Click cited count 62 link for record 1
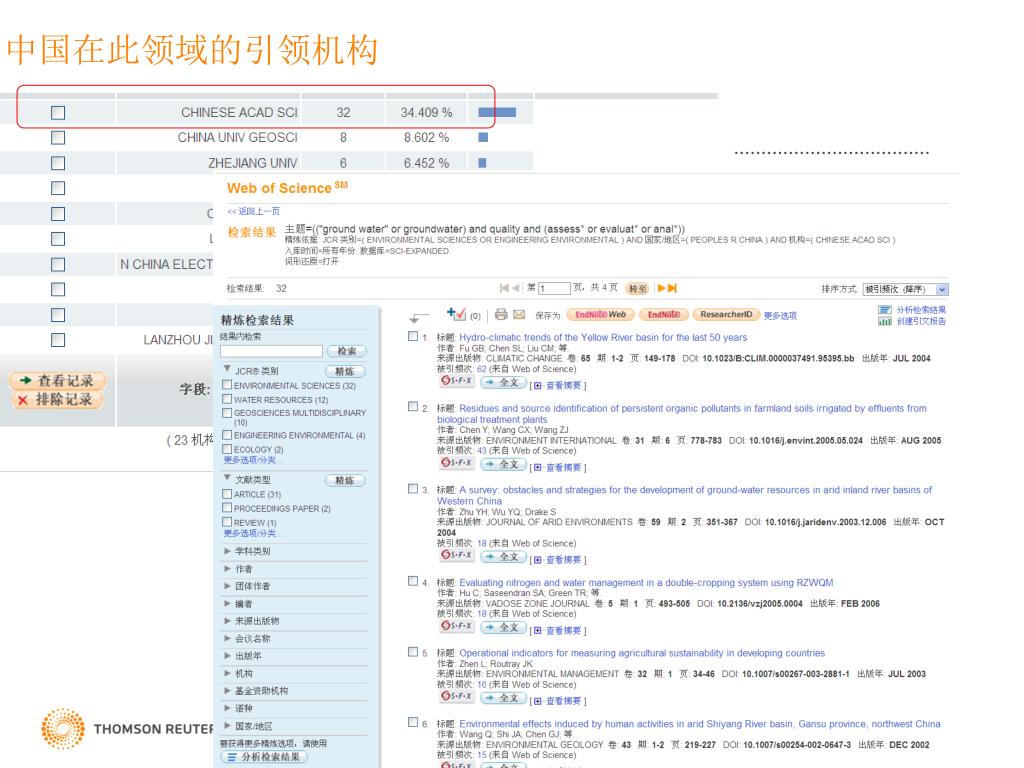This screenshot has height=768, width=1024. [x=482, y=369]
